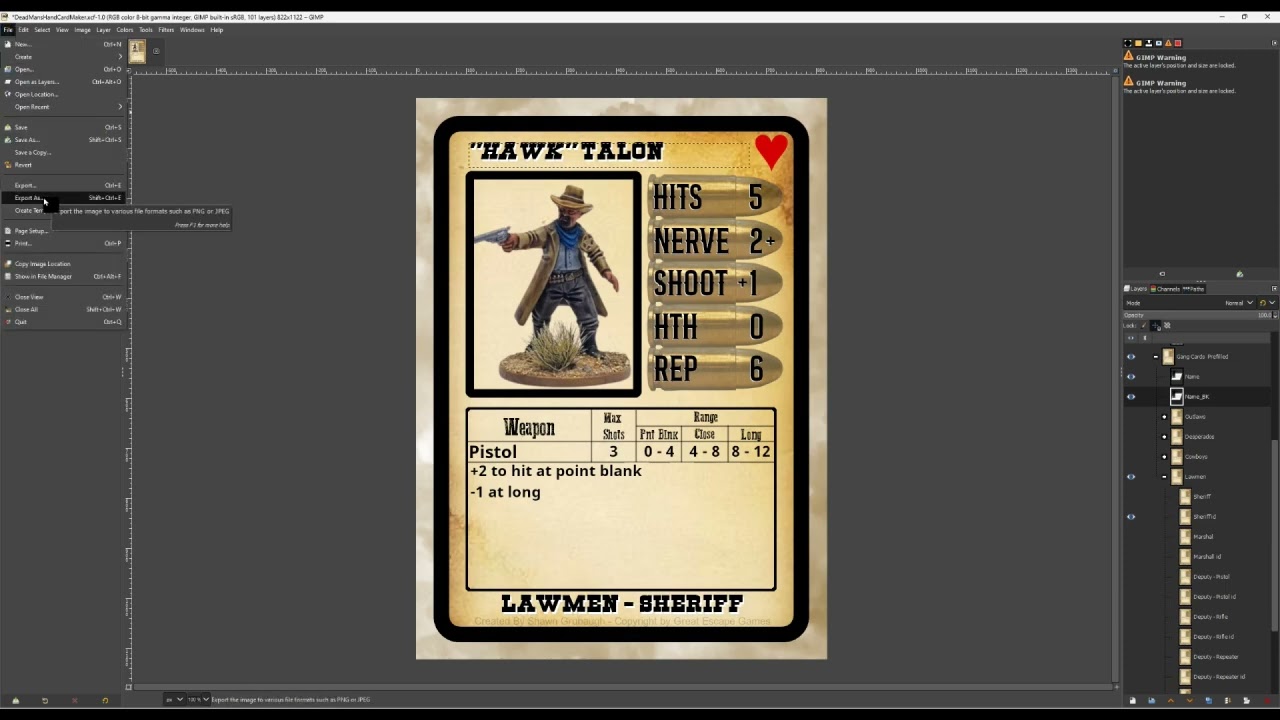Expand the Open Recent submenu
Viewport: 1280px width, 720px height.
click(x=64, y=107)
